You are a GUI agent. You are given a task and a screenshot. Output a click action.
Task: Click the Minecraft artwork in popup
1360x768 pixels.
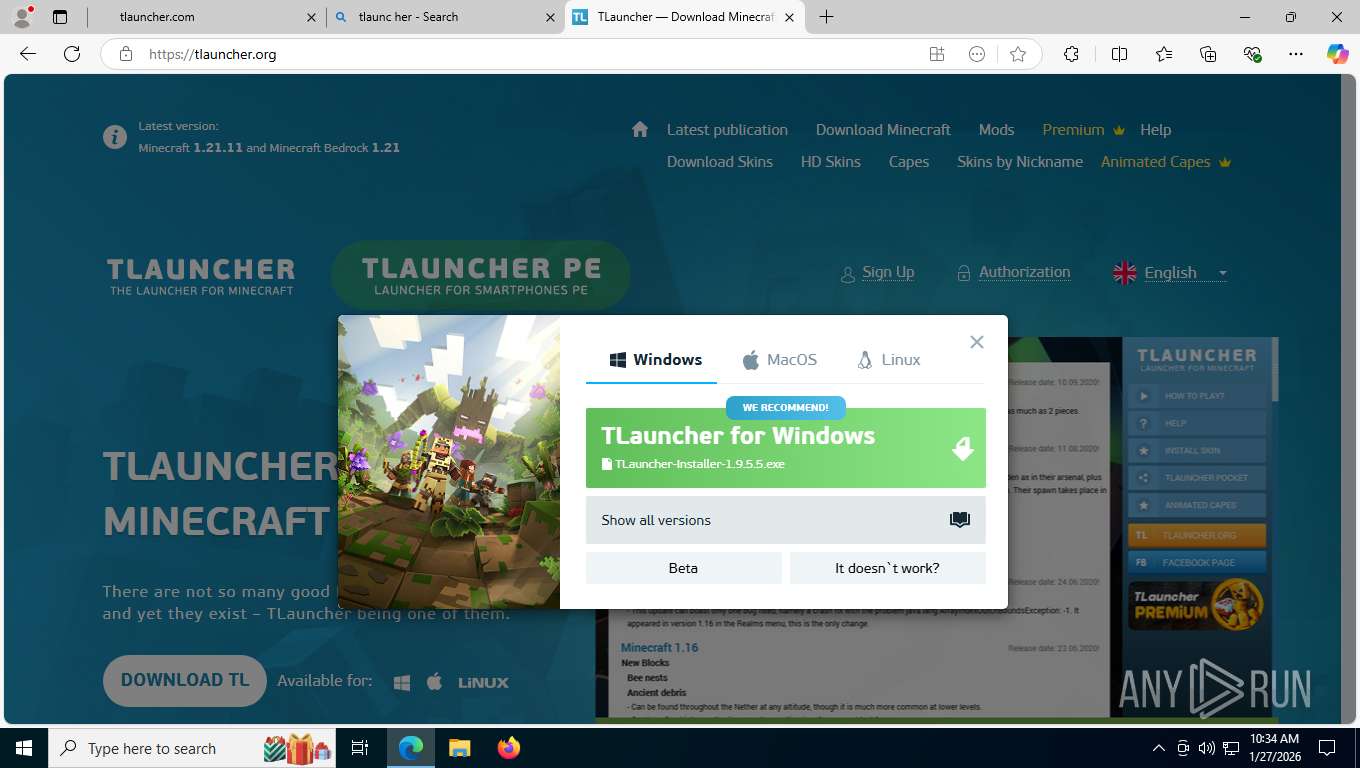tap(449, 462)
